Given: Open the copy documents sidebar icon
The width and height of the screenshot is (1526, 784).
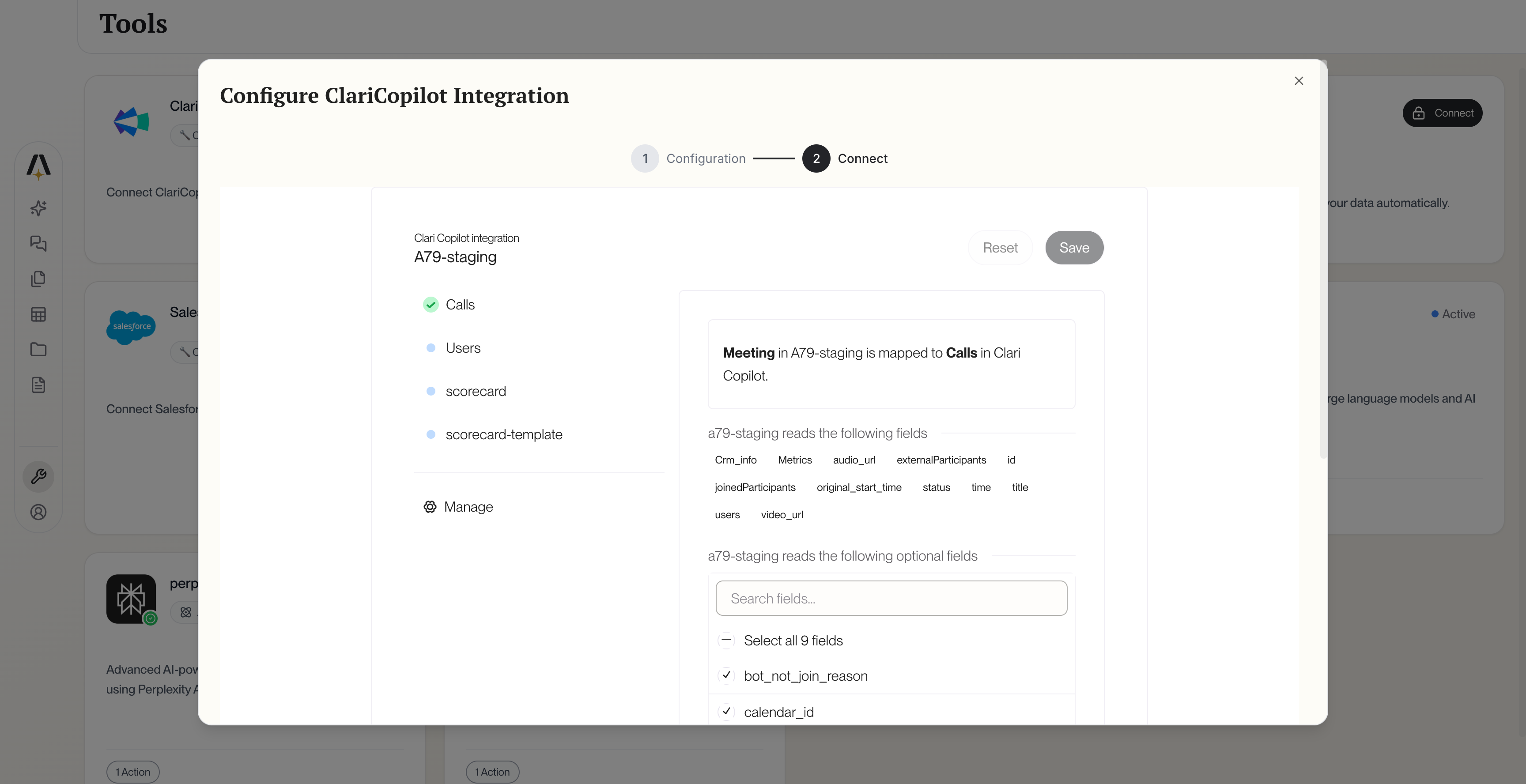Looking at the screenshot, I should [38, 278].
